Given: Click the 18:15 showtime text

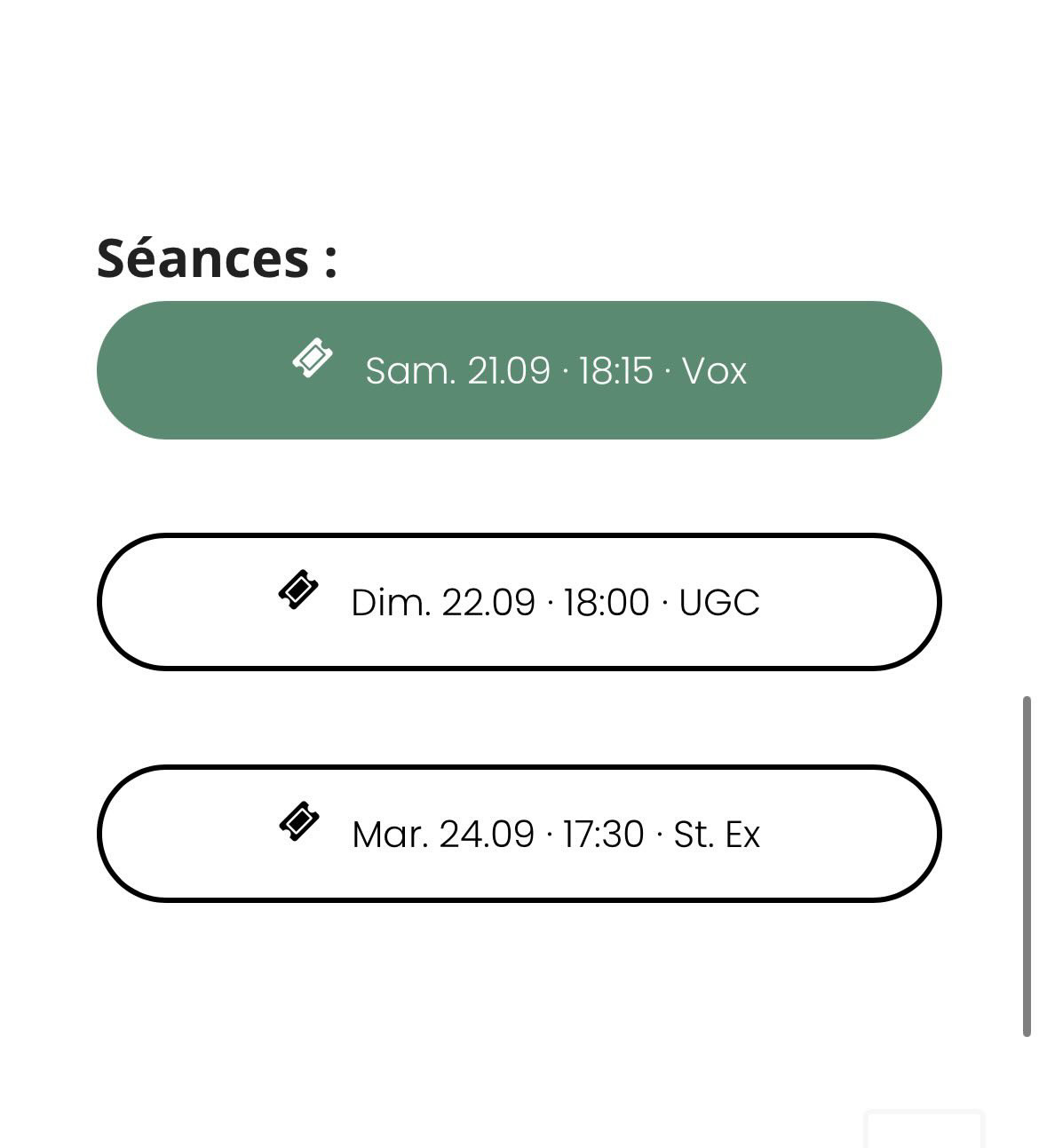Looking at the screenshot, I should coord(616,370).
